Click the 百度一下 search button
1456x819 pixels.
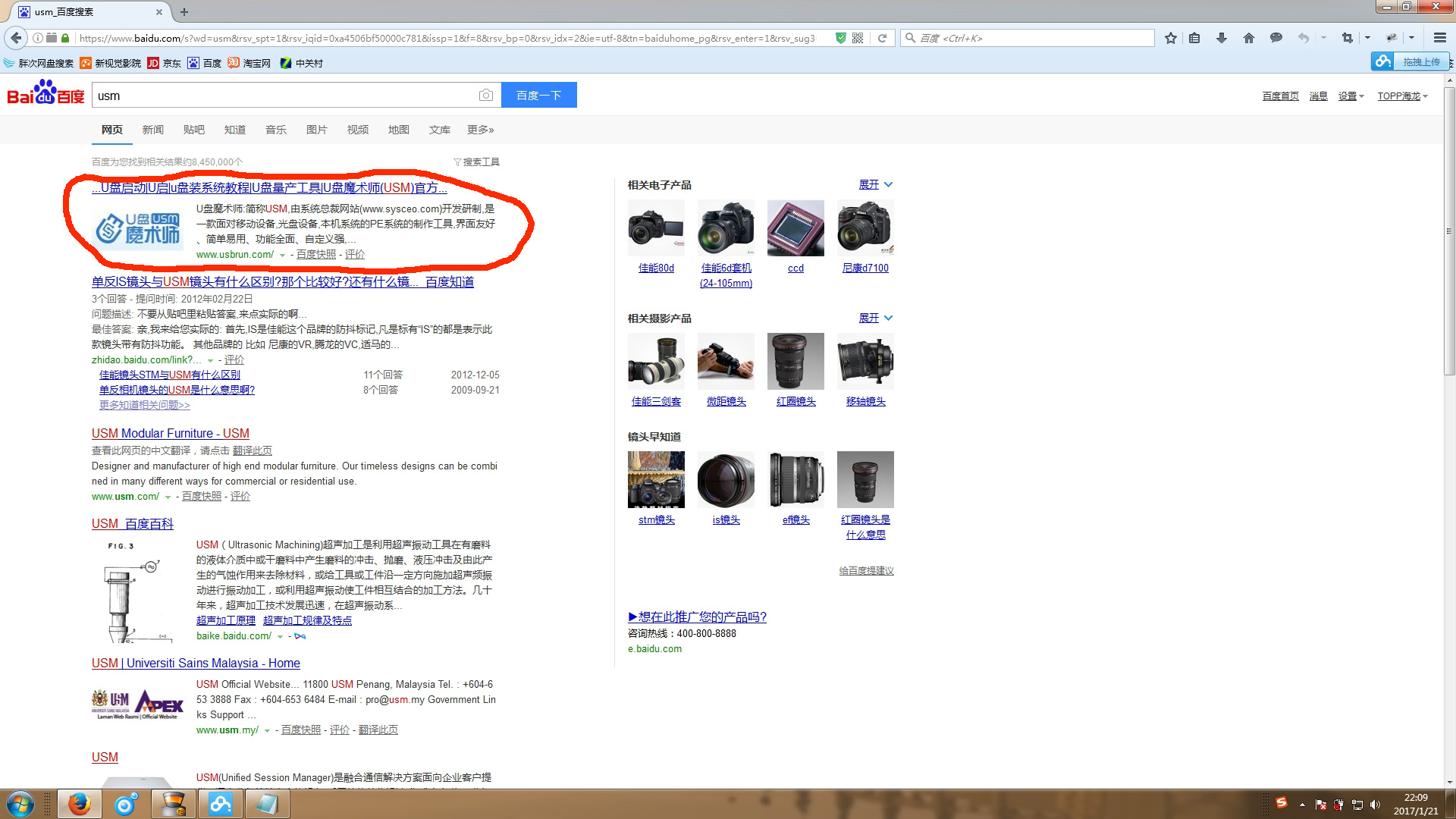(x=538, y=95)
